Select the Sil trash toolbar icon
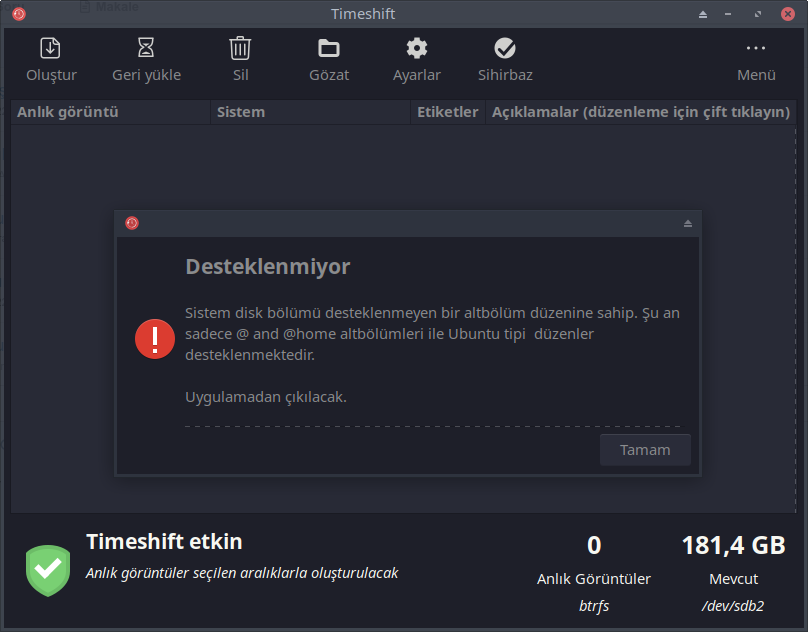This screenshot has height=632, width=808. pyautogui.click(x=240, y=48)
